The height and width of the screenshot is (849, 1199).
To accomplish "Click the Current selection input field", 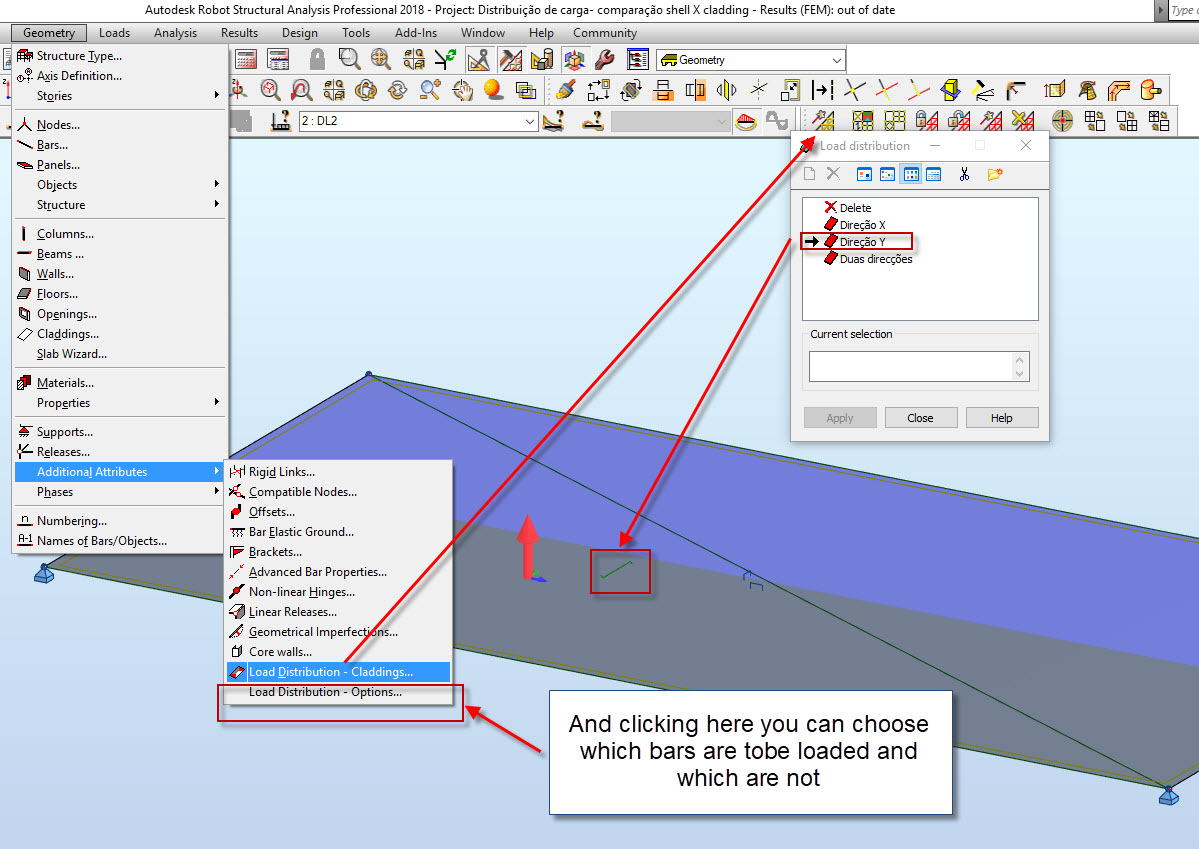I will pos(911,366).
